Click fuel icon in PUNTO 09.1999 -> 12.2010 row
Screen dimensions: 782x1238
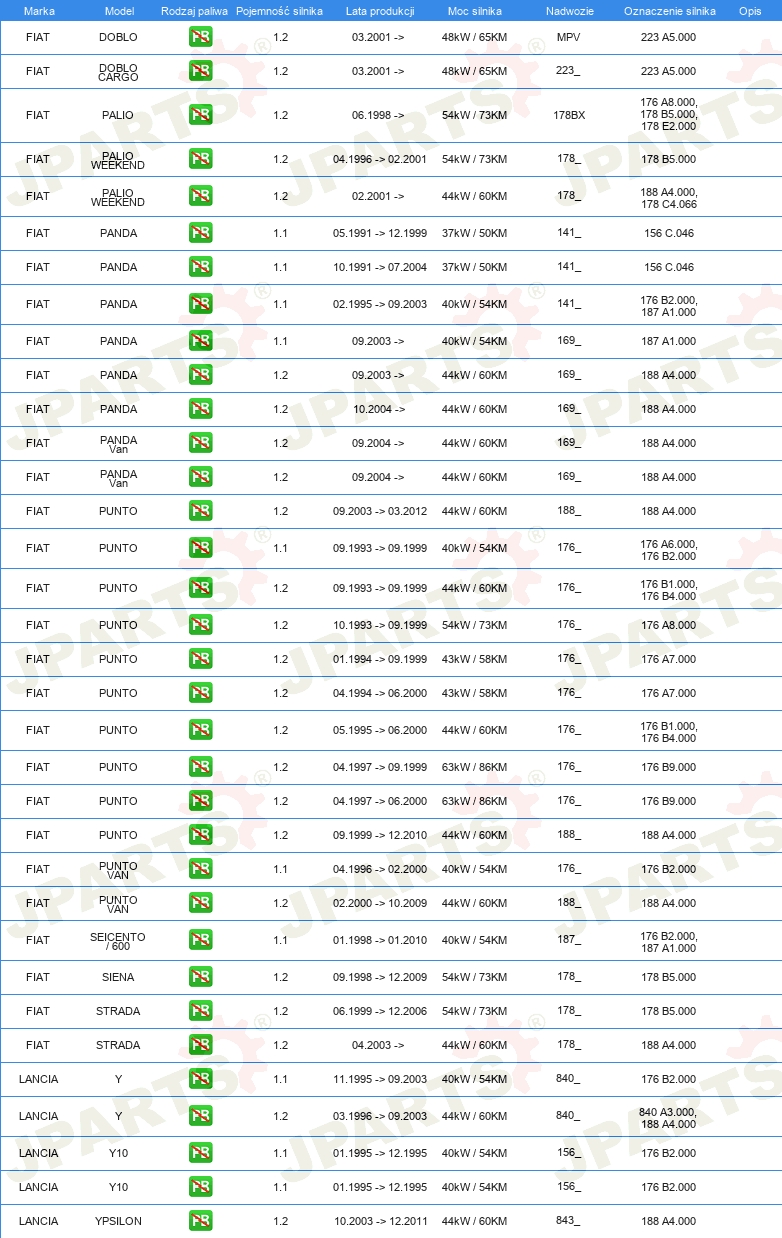(200, 835)
